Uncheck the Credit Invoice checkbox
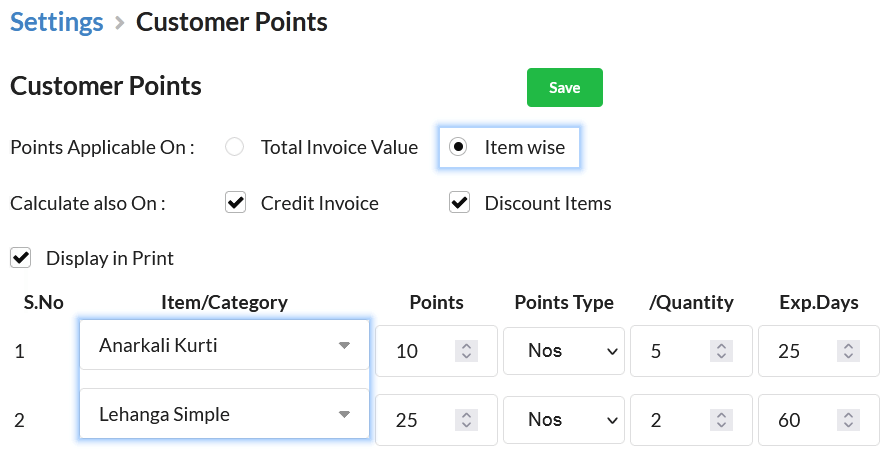This screenshot has width=894, height=454. tap(235, 202)
